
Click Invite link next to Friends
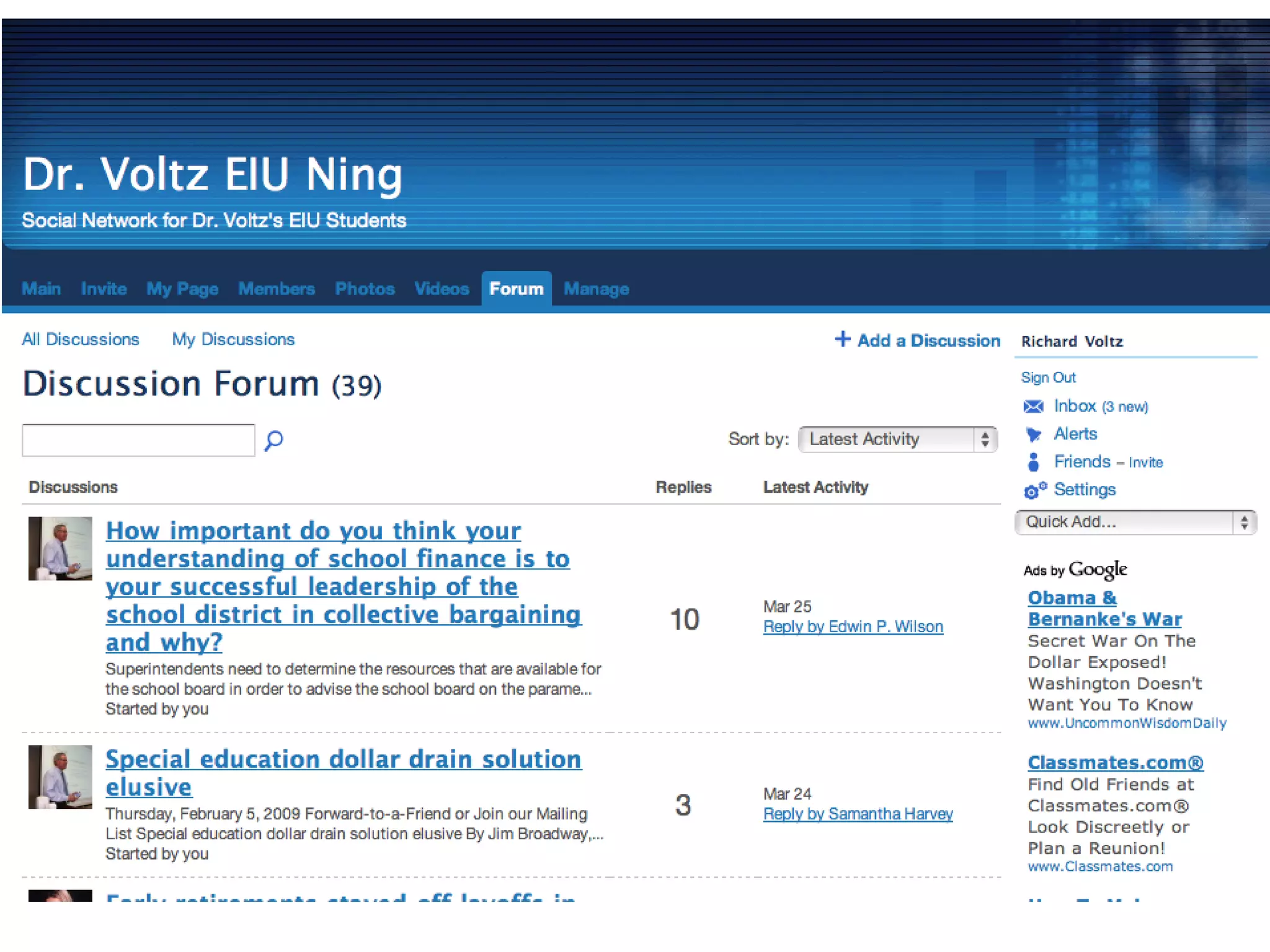[x=1145, y=462]
